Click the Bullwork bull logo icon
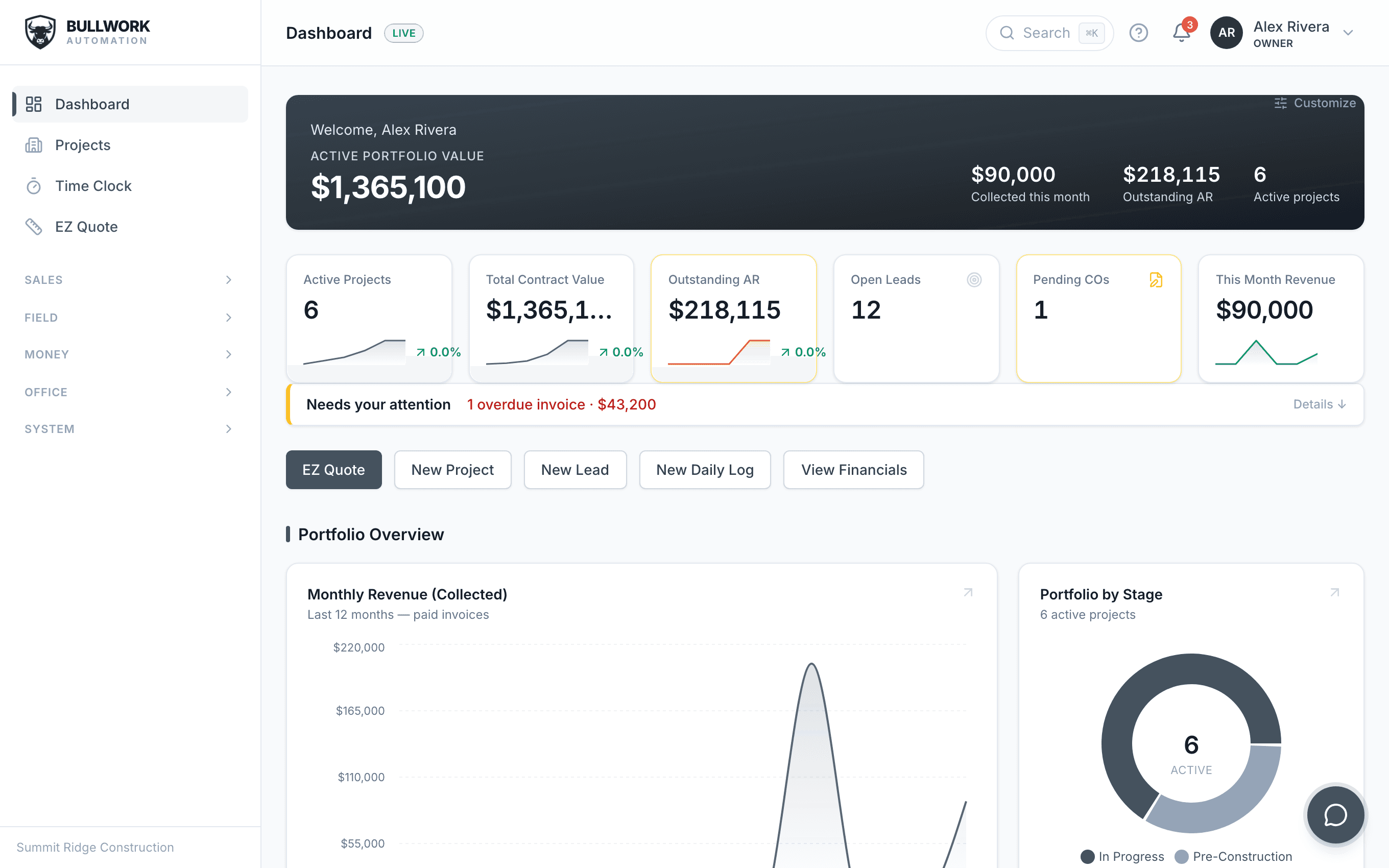This screenshot has width=1389, height=868. [40, 32]
